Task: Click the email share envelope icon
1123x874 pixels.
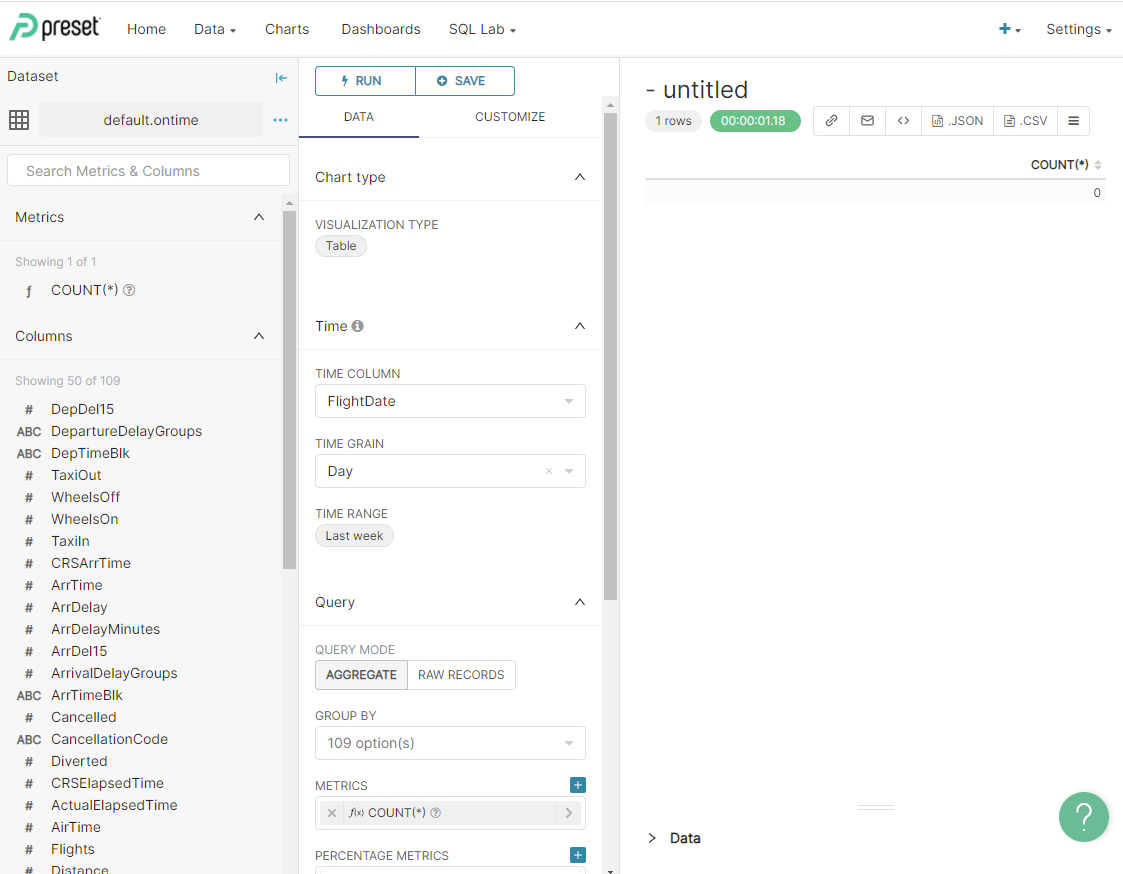Action: pos(867,121)
